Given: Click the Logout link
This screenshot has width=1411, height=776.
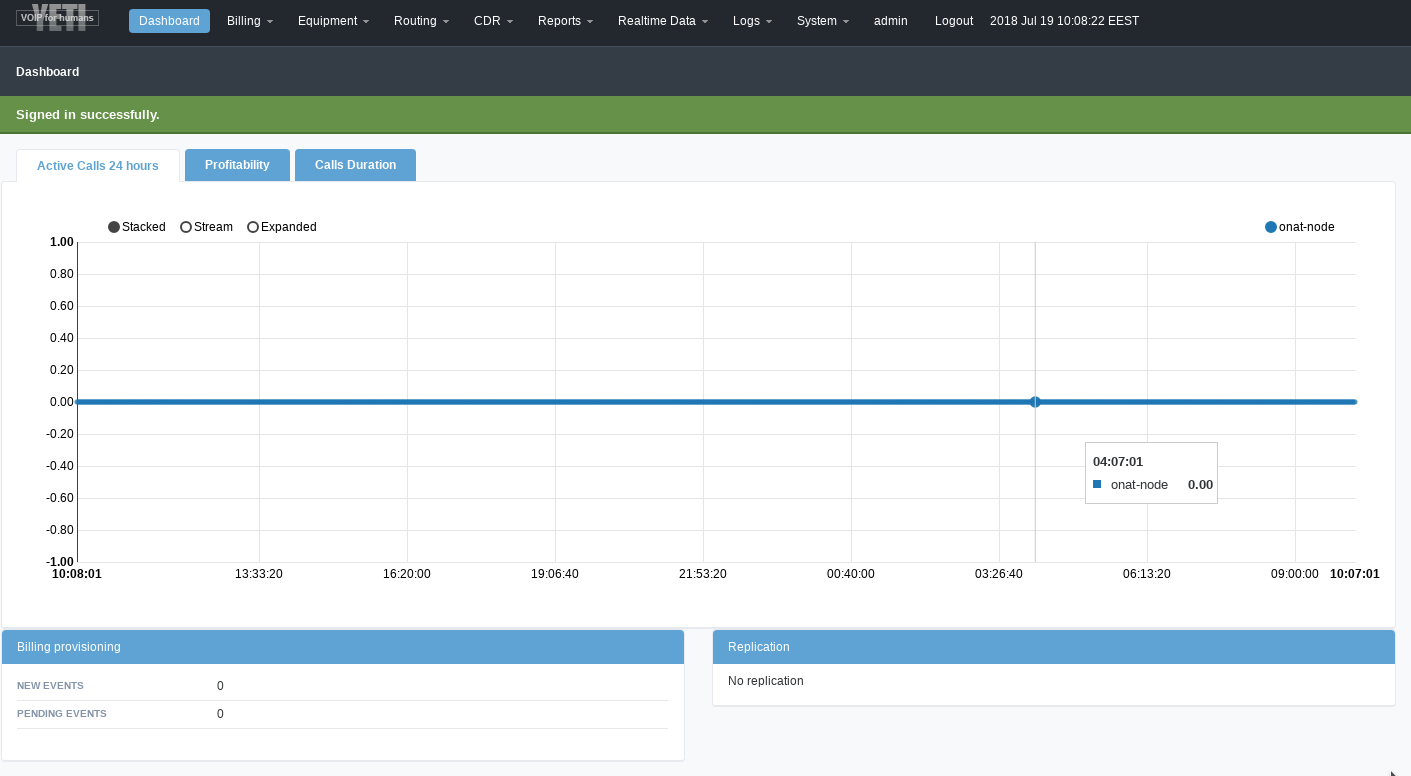Looking at the screenshot, I should [954, 21].
